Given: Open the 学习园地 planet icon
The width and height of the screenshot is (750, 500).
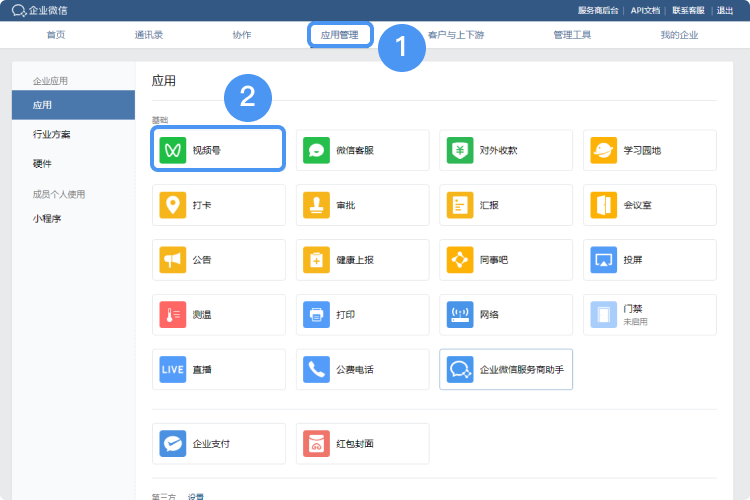Looking at the screenshot, I should (x=604, y=150).
